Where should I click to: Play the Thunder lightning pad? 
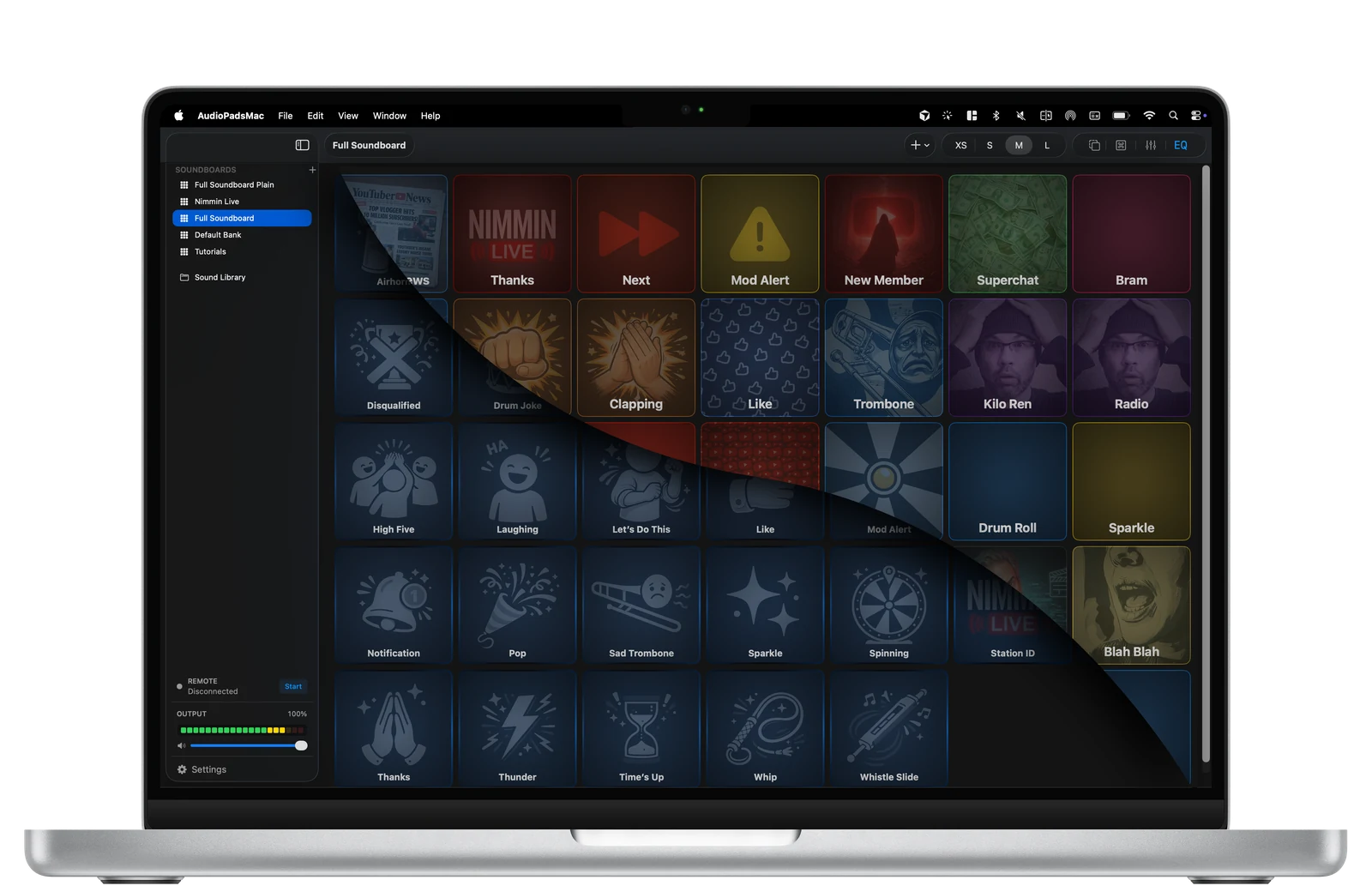point(517,729)
